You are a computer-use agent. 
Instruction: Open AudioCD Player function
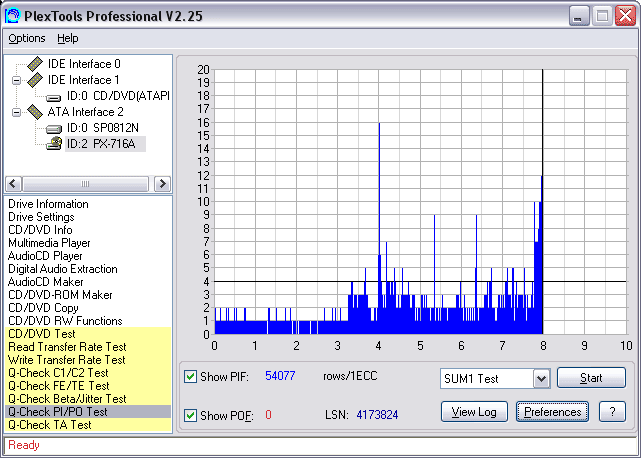click(x=45, y=256)
